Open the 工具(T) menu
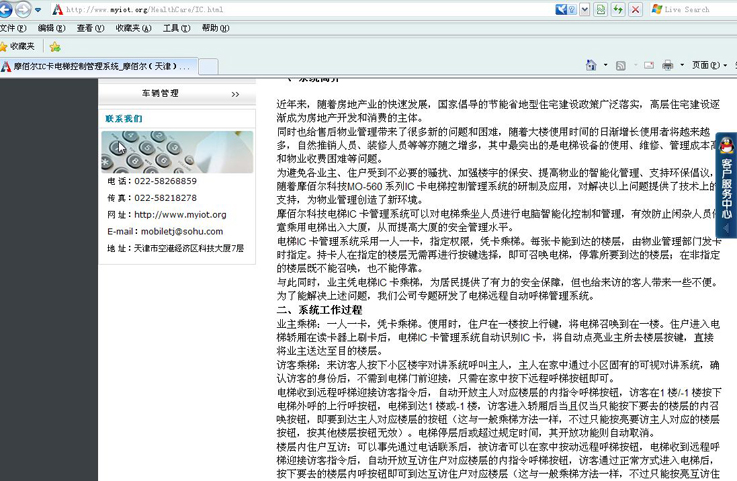Viewport: 737px width, 481px height. tap(176, 28)
